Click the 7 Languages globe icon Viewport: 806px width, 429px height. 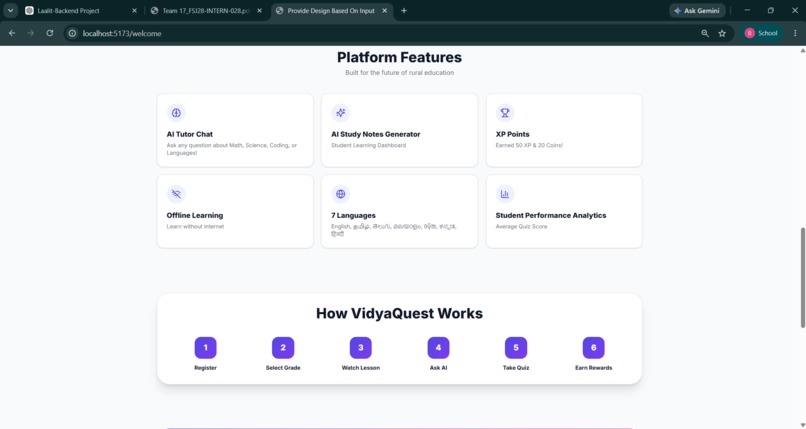pyautogui.click(x=340, y=194)
